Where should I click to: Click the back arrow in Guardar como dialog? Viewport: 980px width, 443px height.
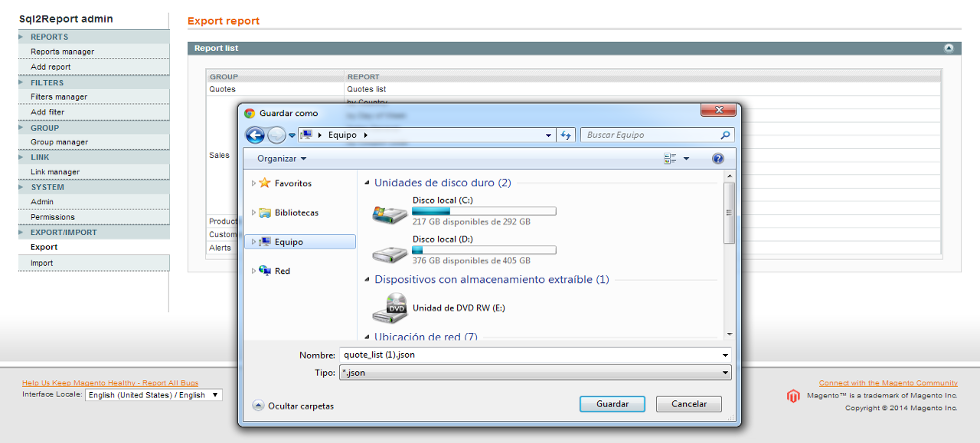255,134
